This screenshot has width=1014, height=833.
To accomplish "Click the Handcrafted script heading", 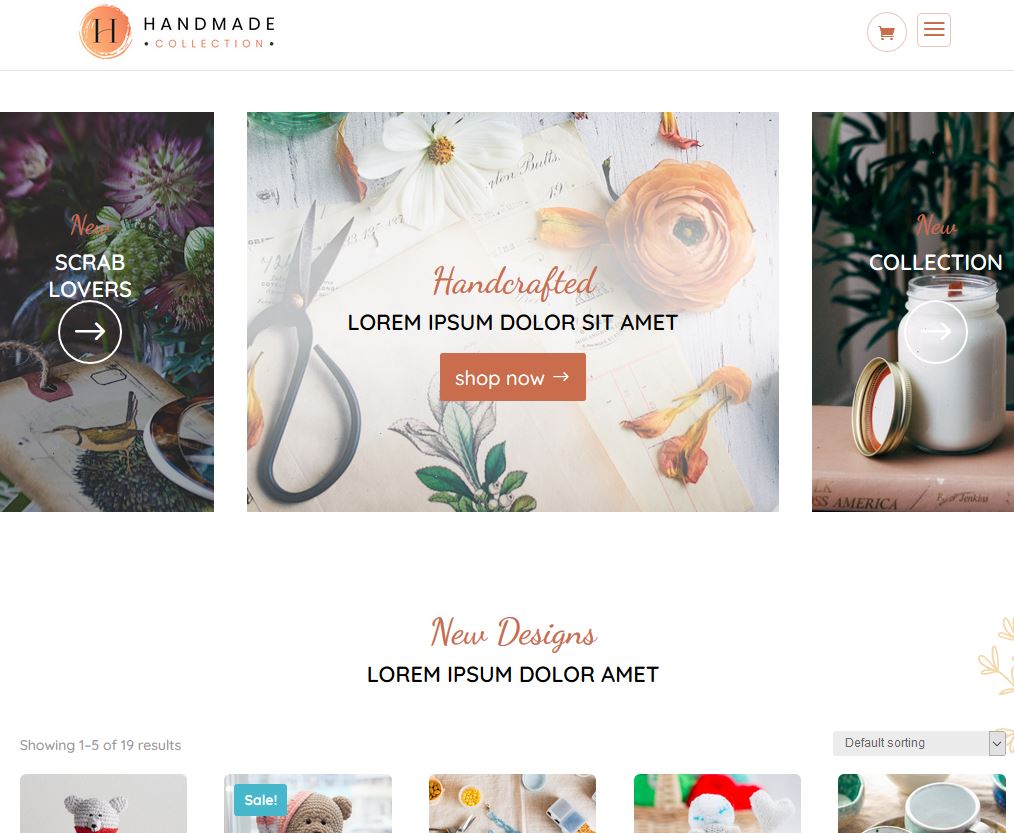I will tap(513, 283).
